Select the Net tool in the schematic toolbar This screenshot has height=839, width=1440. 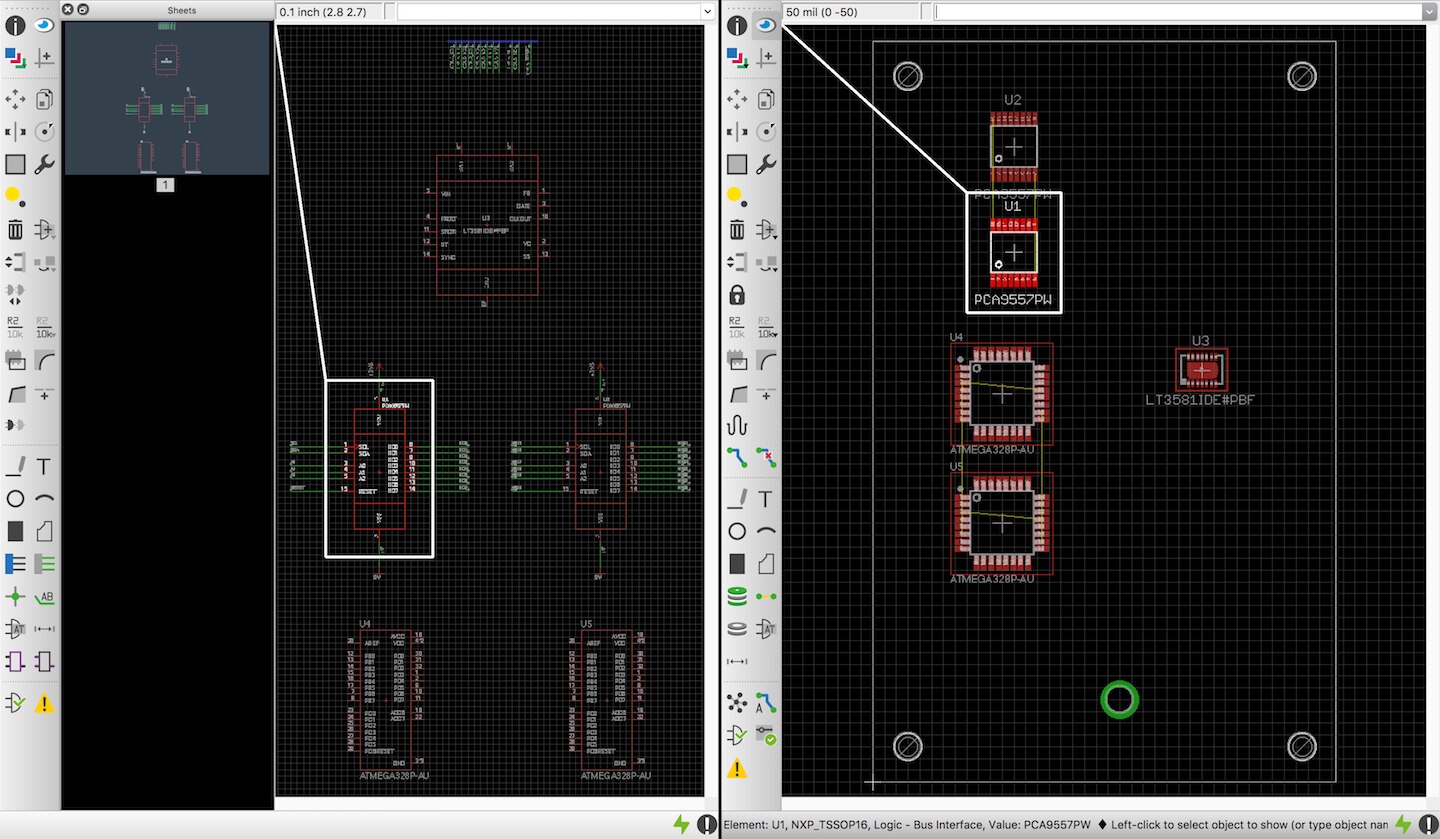44,564
